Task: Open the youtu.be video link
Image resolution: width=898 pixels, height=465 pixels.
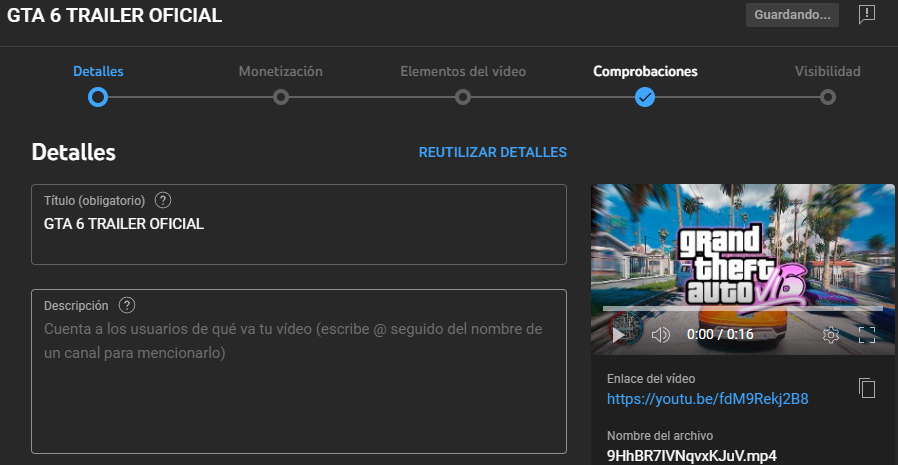Action: 708,399
